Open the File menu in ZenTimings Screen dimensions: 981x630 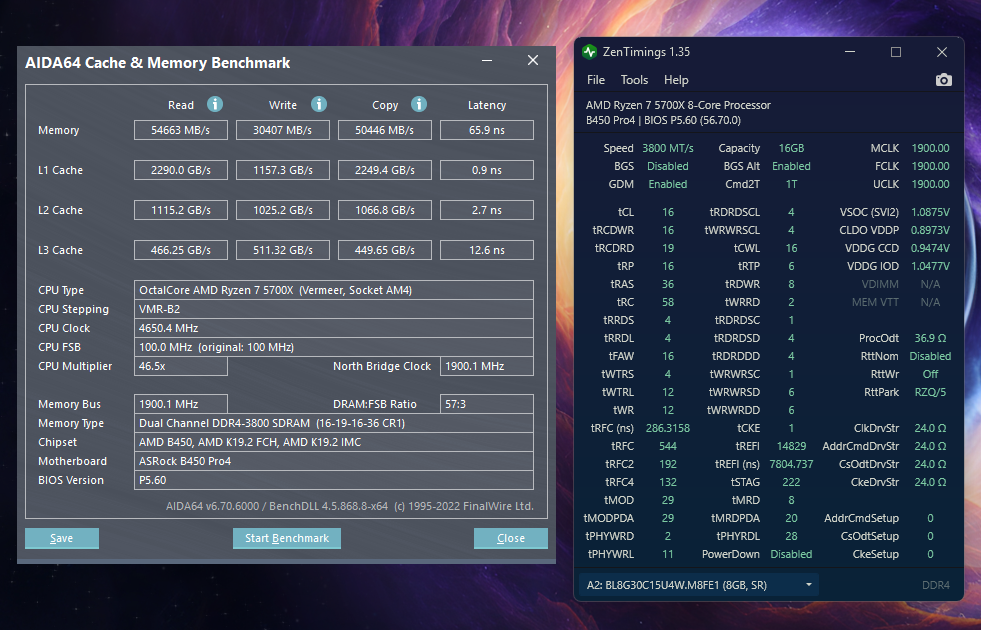click(x=596, y=80)
